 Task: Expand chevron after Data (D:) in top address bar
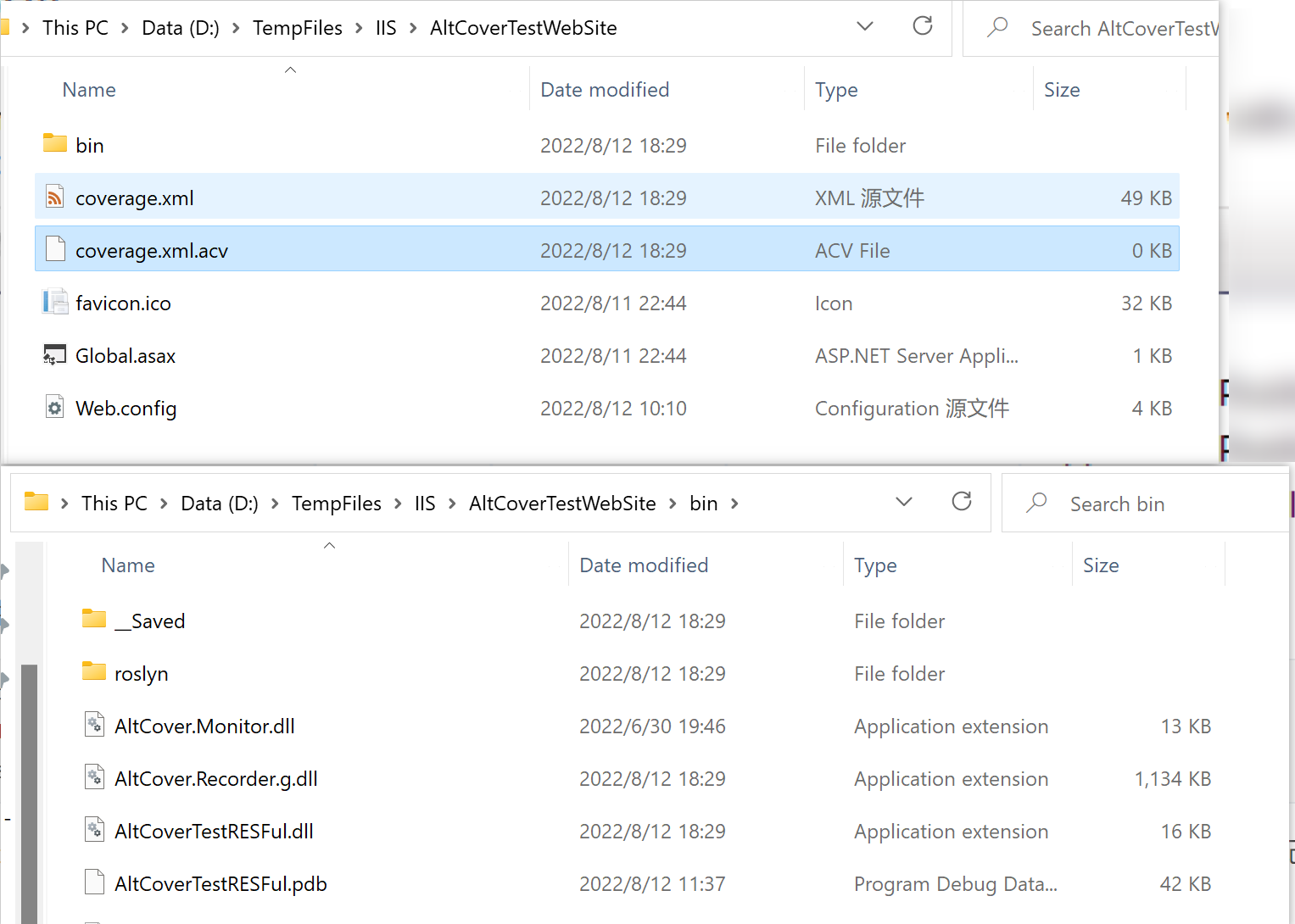(236, 28)
